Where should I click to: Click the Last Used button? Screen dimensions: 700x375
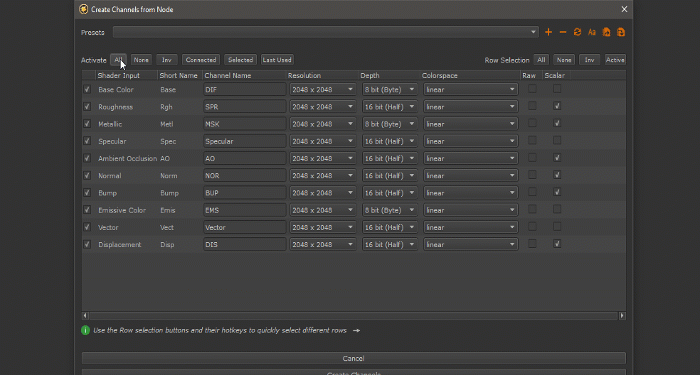[x=277, y=60]
